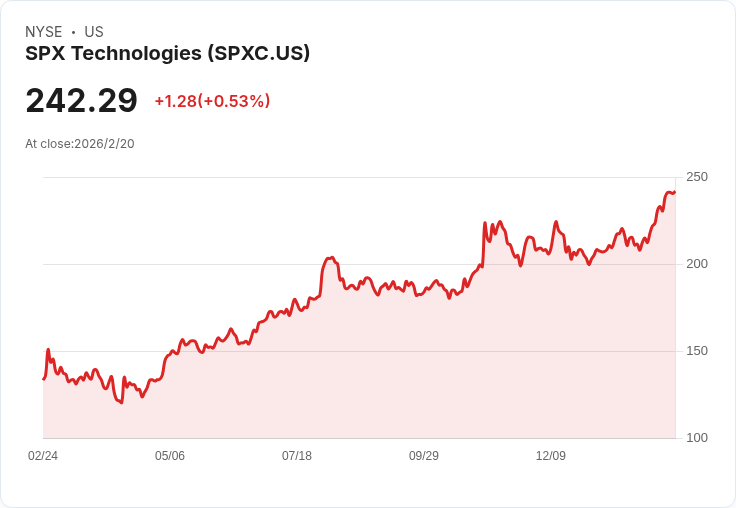Click the leftmost start of the price line
The image size is (736, 508).
pos(43,379)
